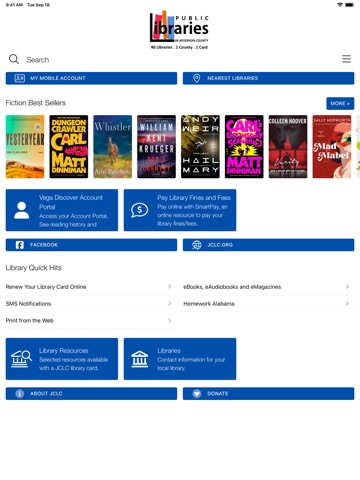Select Renew Your Library Card Online
The image size is (360, 480).
click(91, 287)
